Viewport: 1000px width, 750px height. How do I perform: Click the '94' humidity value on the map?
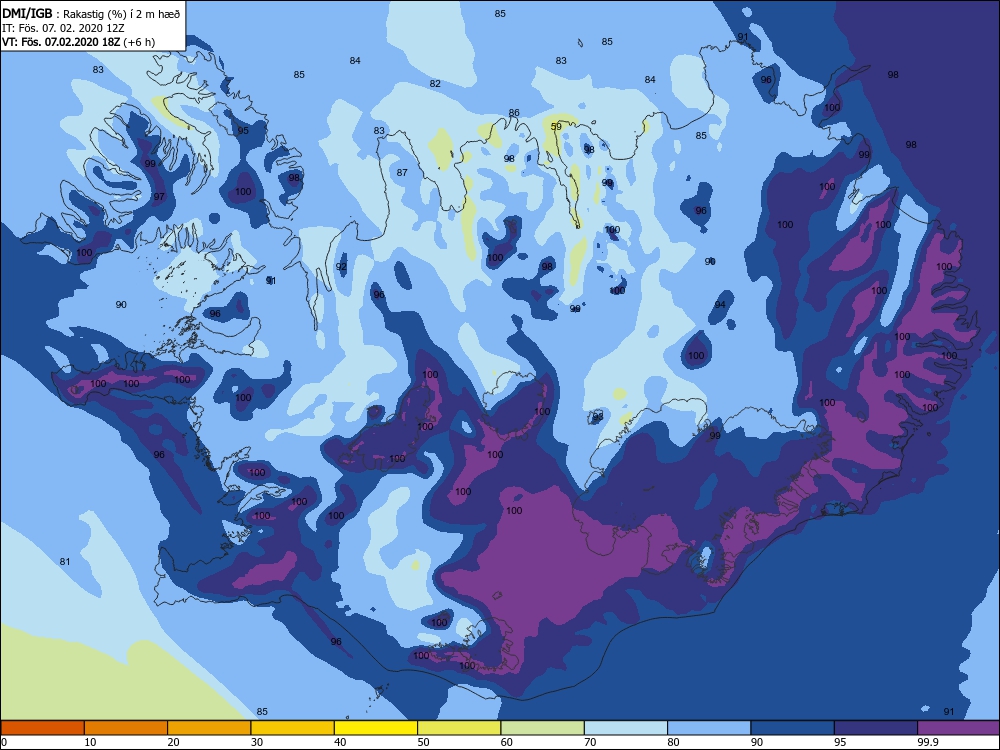720,304
